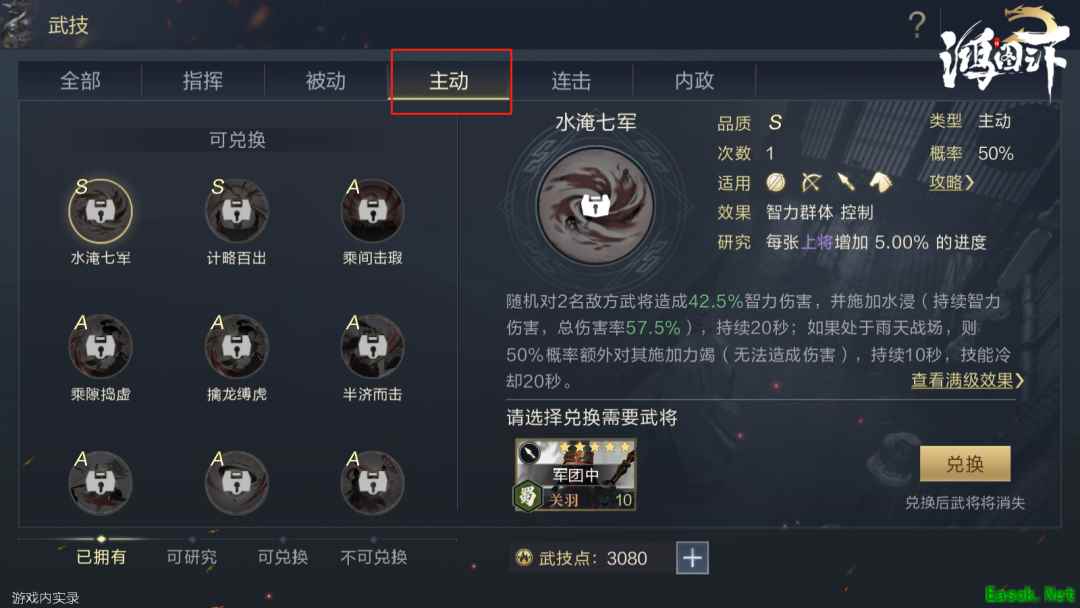Open the 主动 tab
The width and height of the screenshot is (1080, 608).
[449, 81]
